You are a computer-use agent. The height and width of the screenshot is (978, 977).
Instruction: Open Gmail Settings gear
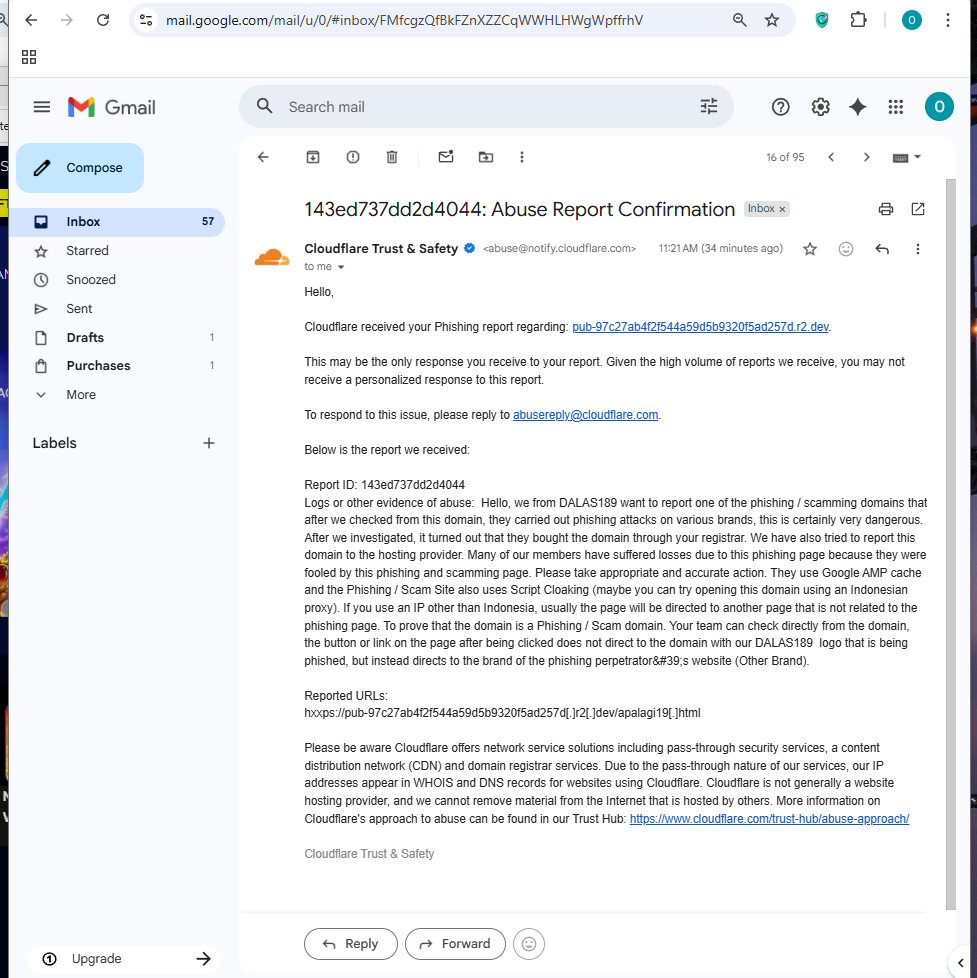[820, 107]
